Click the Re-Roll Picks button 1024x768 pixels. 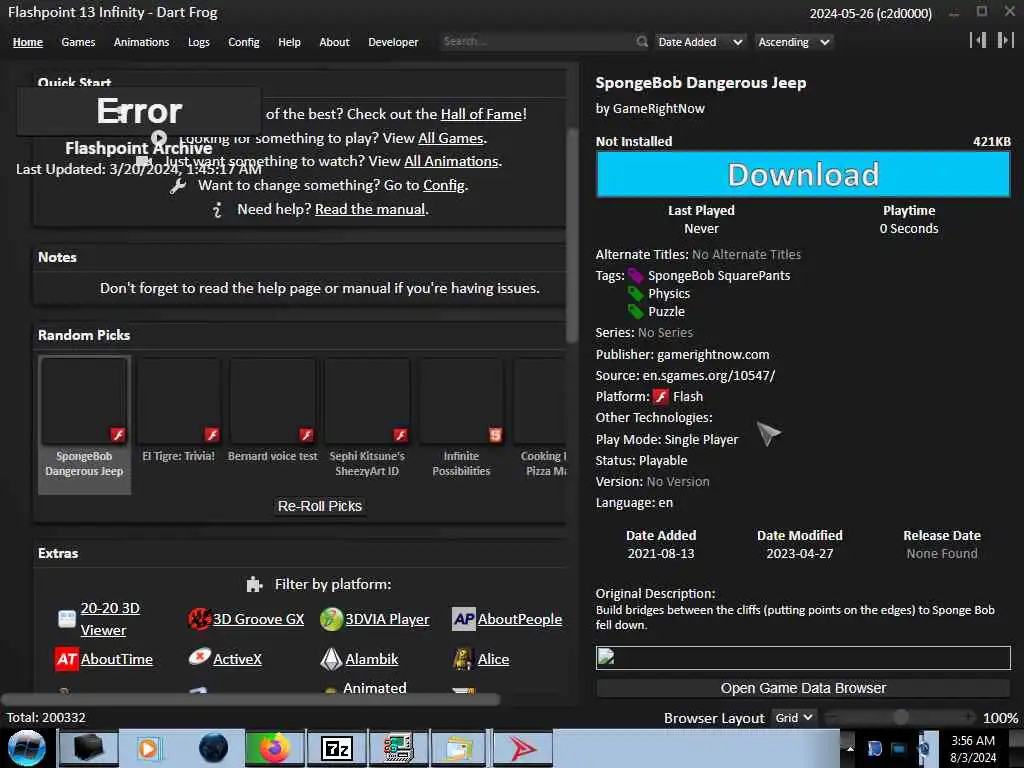(319, 506)
